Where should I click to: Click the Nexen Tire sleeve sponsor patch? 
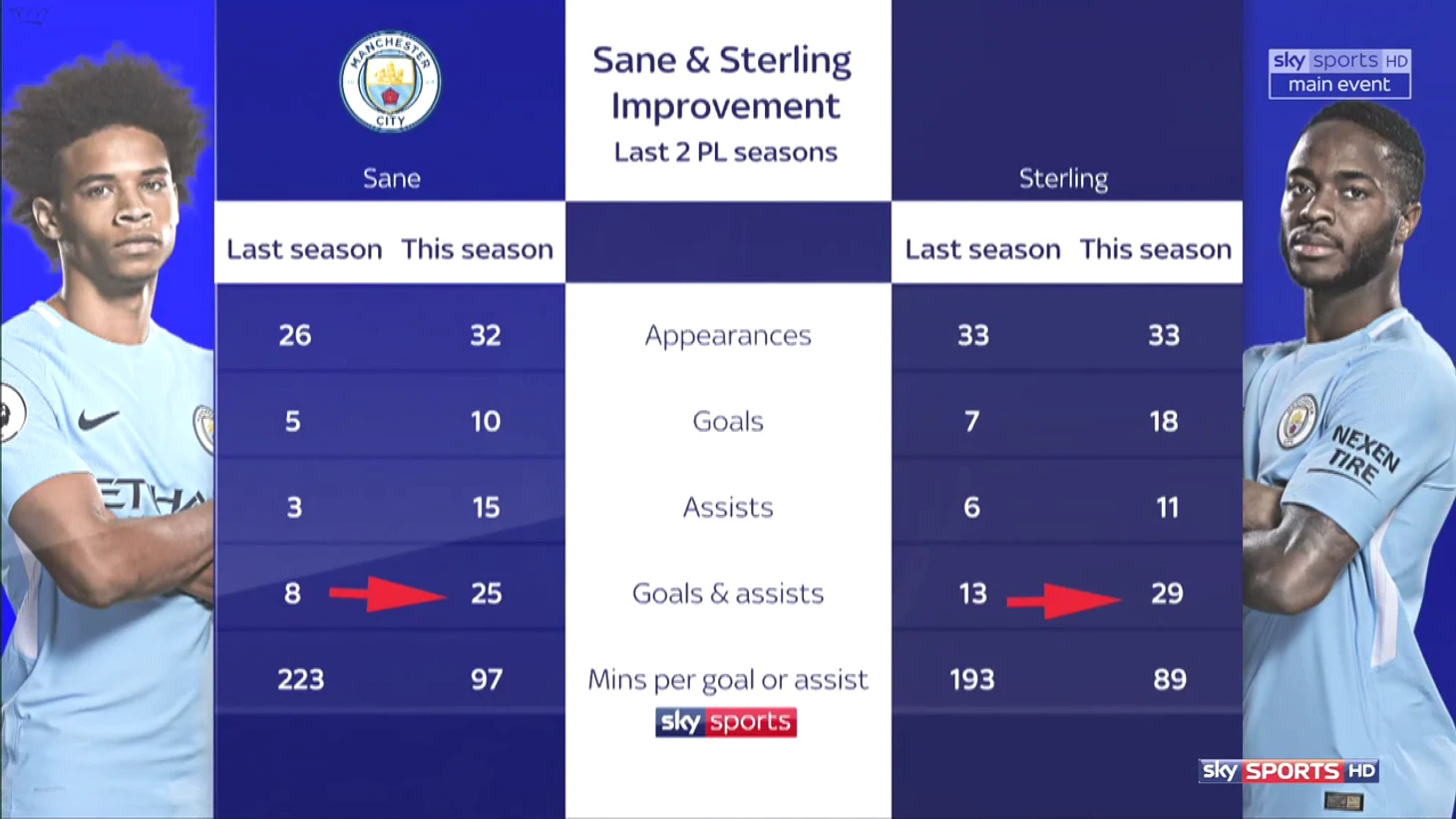(x=1364, y=454)
